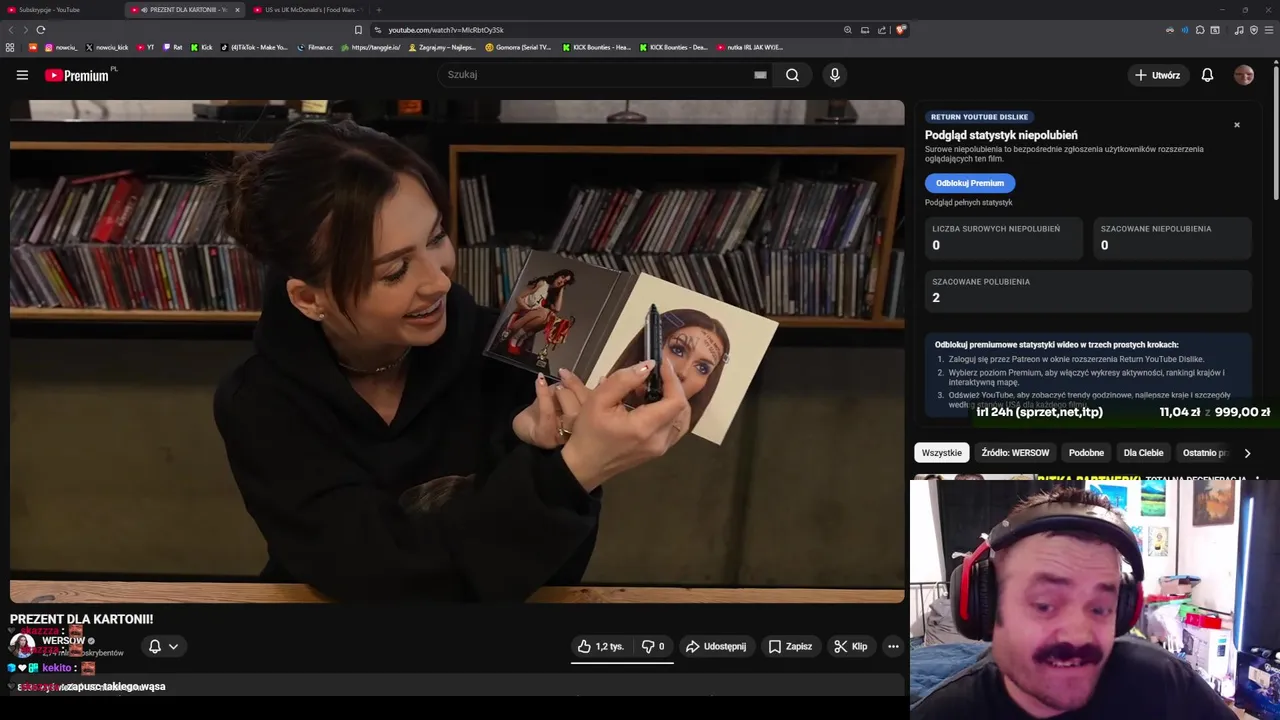Viewport: 1280px width, 720px height.
Task: Open browser main hamburger menu
Action: coord(1269,30)
